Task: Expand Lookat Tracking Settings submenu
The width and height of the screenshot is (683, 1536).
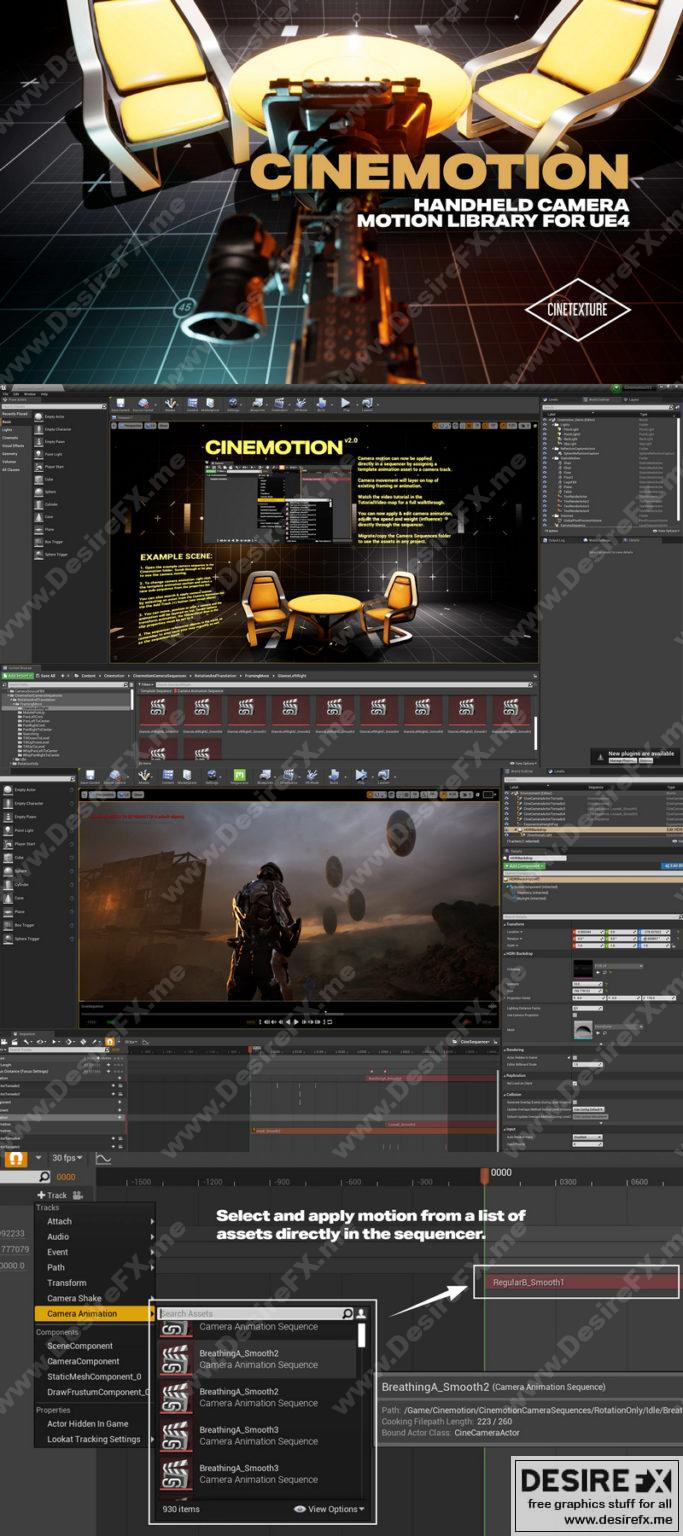Action: point(96,1439)
